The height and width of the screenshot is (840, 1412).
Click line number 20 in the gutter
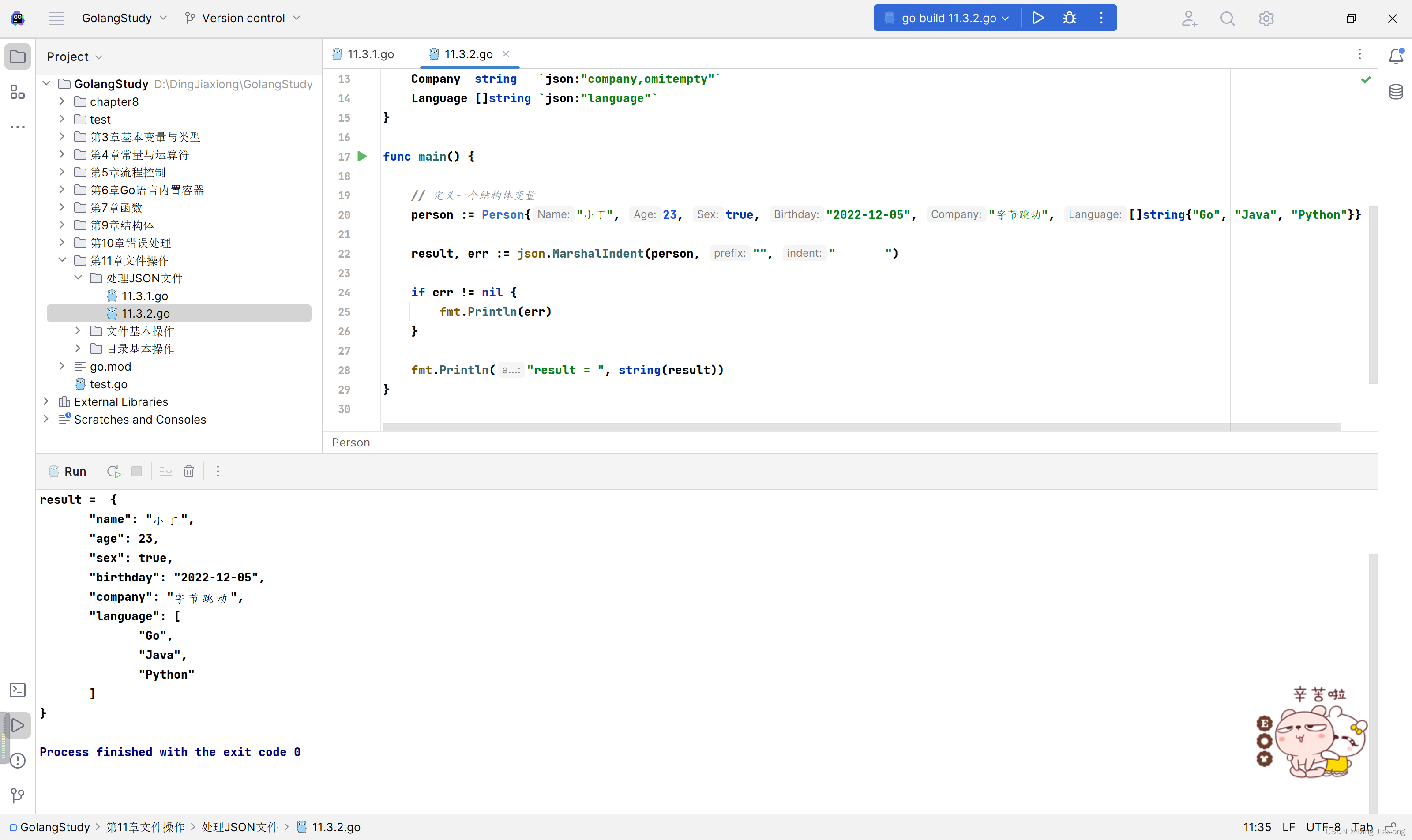pos(344,214)
